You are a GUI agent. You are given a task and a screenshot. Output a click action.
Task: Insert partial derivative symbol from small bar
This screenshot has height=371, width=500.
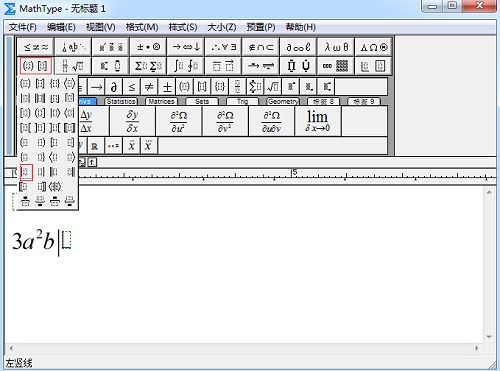(114, 87)
